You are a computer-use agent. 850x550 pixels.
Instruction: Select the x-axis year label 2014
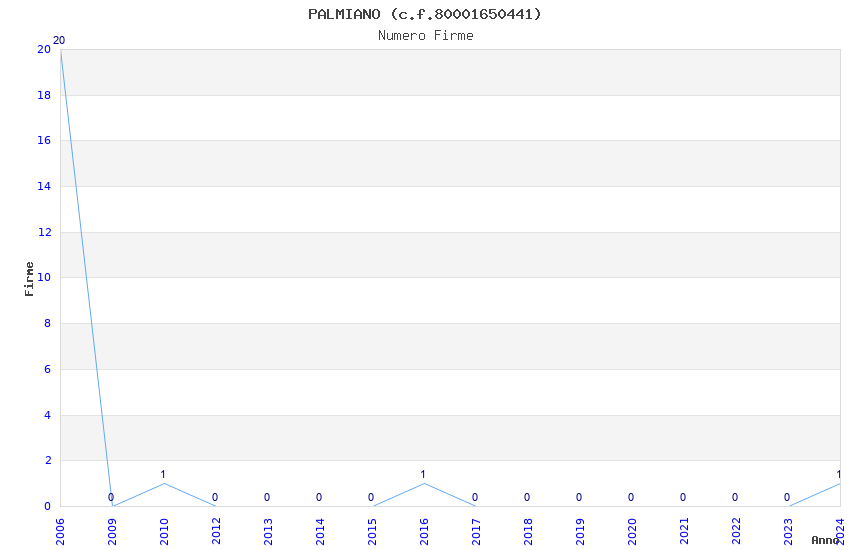coord(320,532)
